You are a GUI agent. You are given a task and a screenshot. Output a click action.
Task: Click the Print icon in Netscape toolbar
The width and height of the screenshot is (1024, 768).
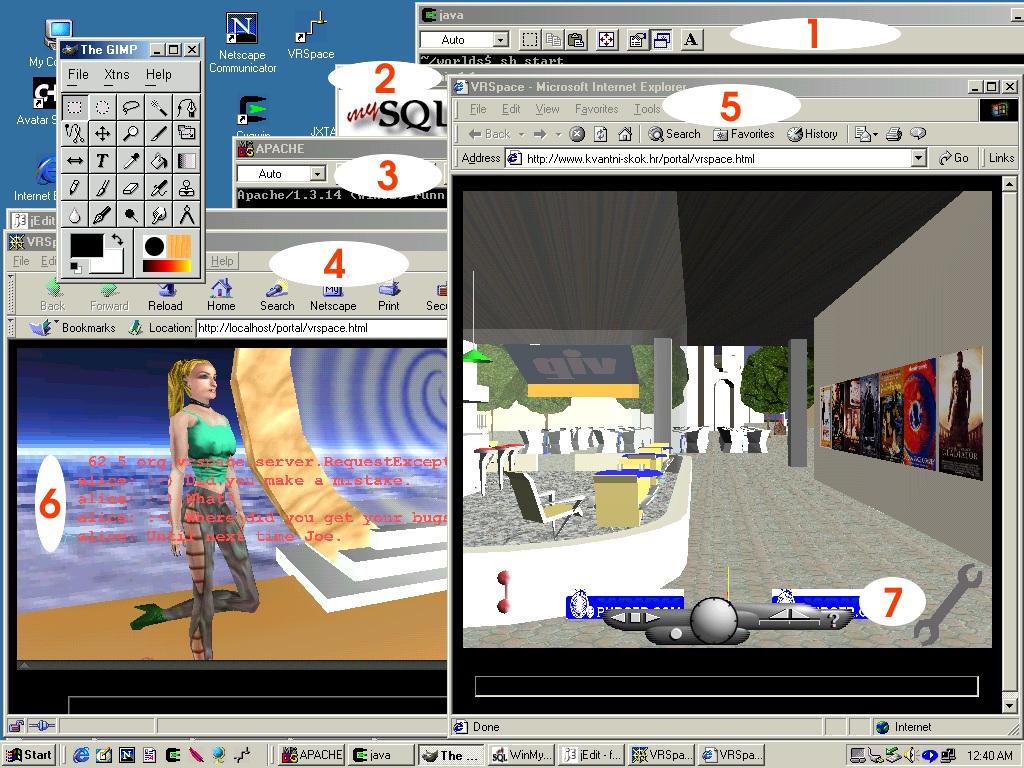click(x=389, y=294)
